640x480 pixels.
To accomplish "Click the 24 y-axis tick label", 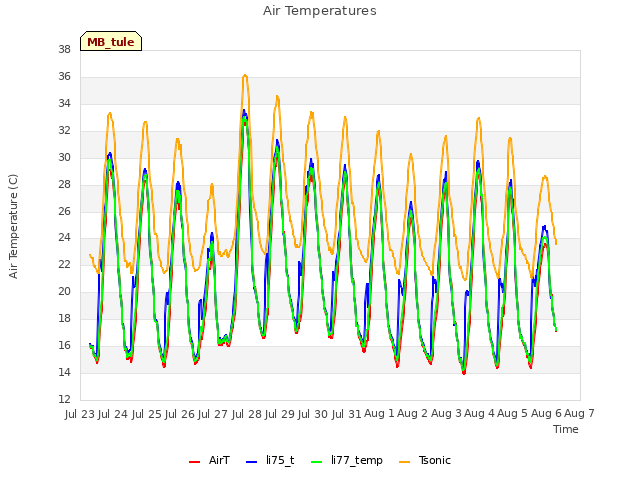I will pos(64,238).
